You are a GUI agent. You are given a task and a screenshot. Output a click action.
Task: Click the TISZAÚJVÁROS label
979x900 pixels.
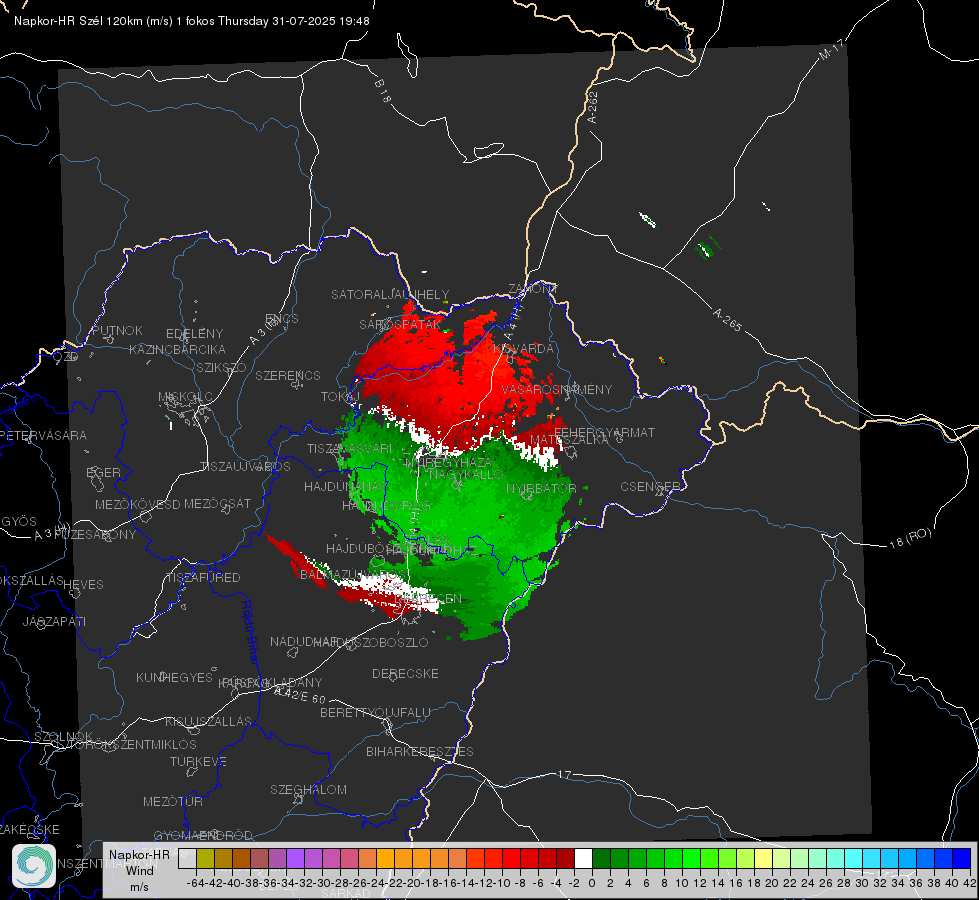click(245, 467)
